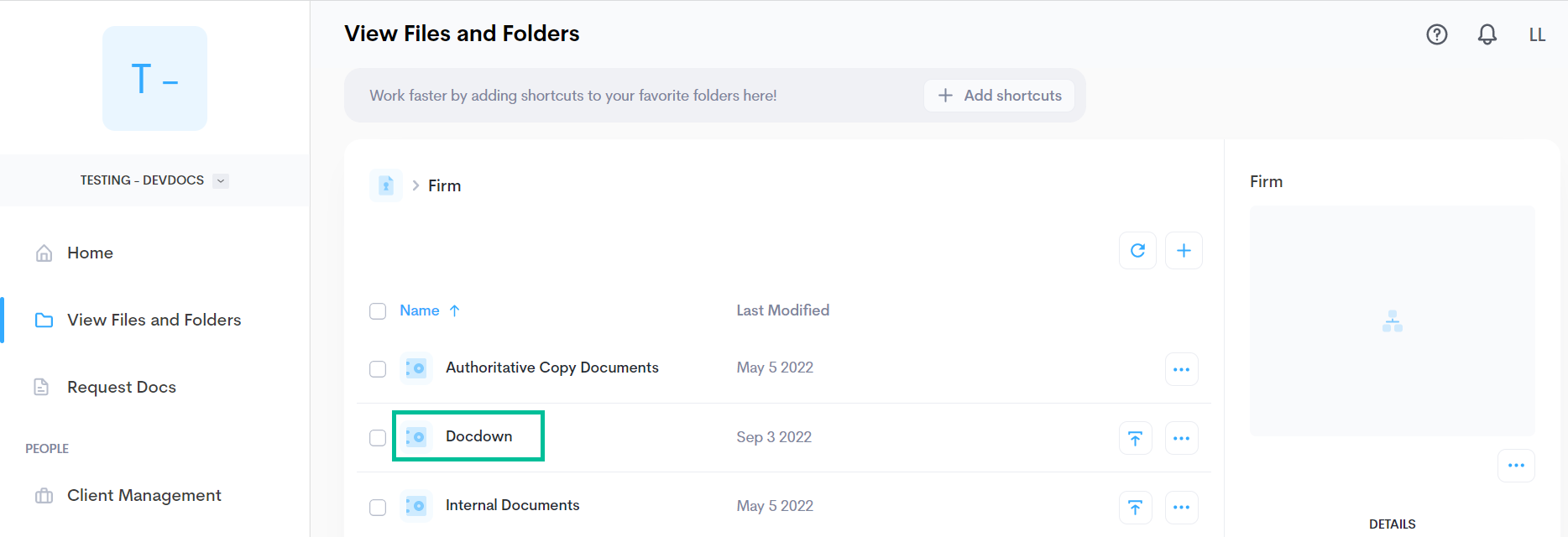
Task: Click the Add shortcuts button
Action: coord(999,96)
